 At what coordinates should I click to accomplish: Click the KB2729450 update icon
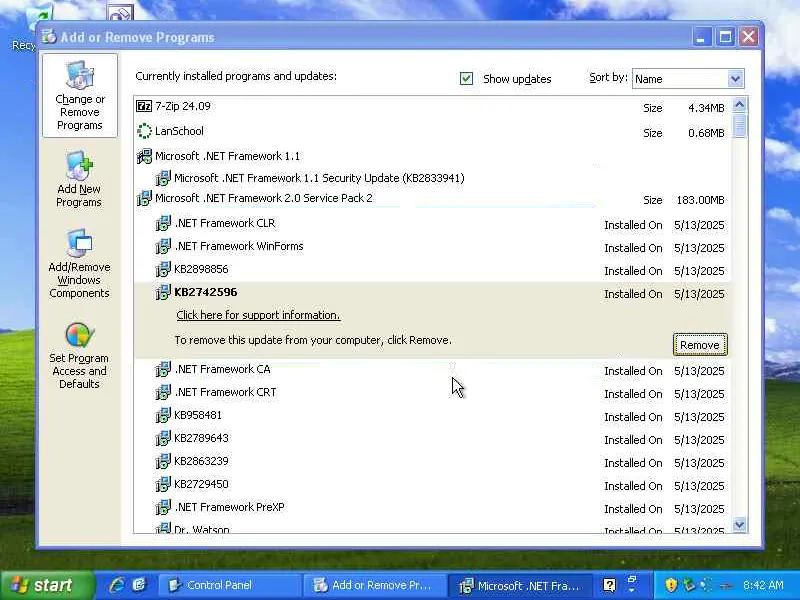pyautogui.click(x=163, y=484)
